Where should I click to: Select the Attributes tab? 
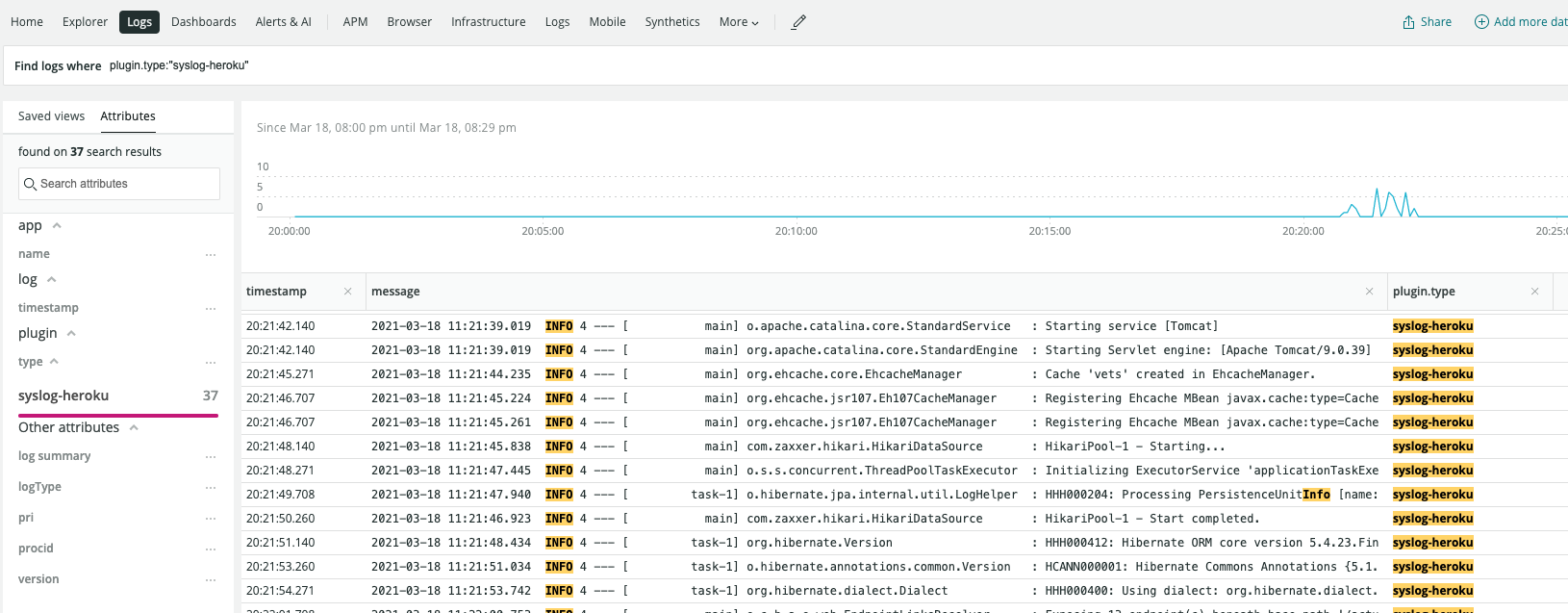[128, 116]
